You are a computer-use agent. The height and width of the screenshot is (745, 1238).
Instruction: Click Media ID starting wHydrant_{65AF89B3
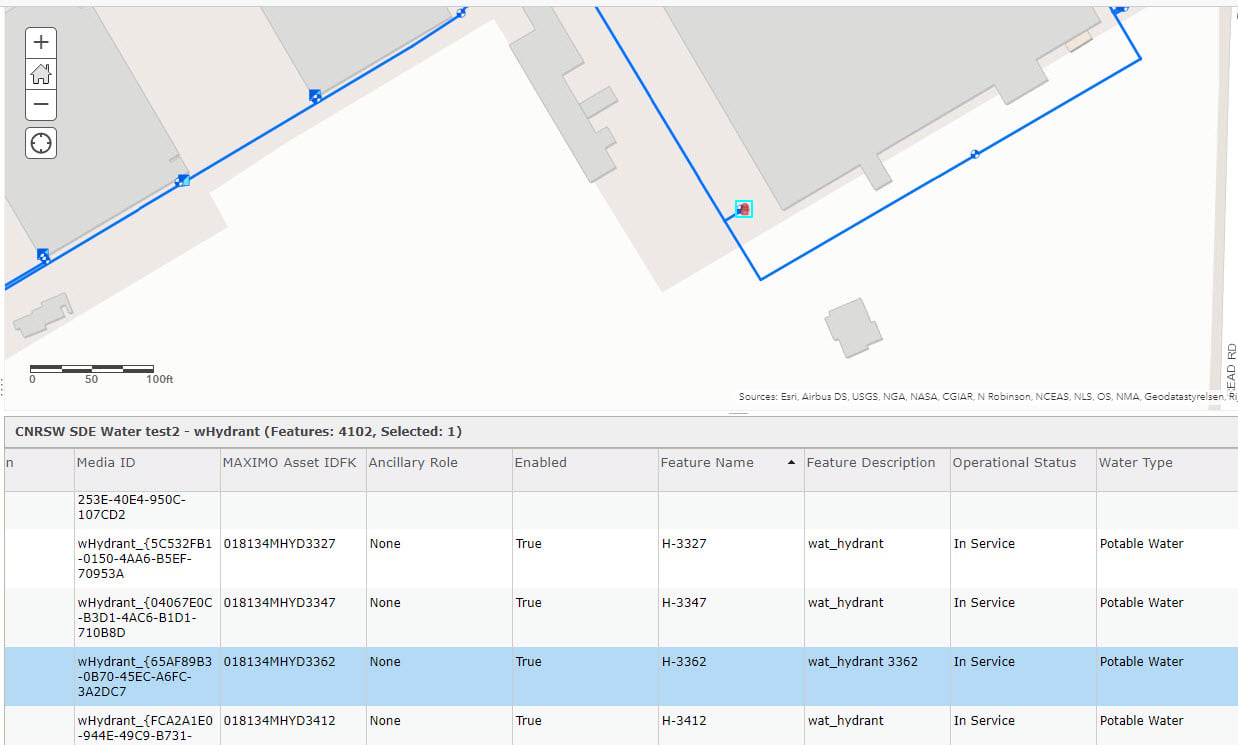pyautogui.click(x=145, y=677)
